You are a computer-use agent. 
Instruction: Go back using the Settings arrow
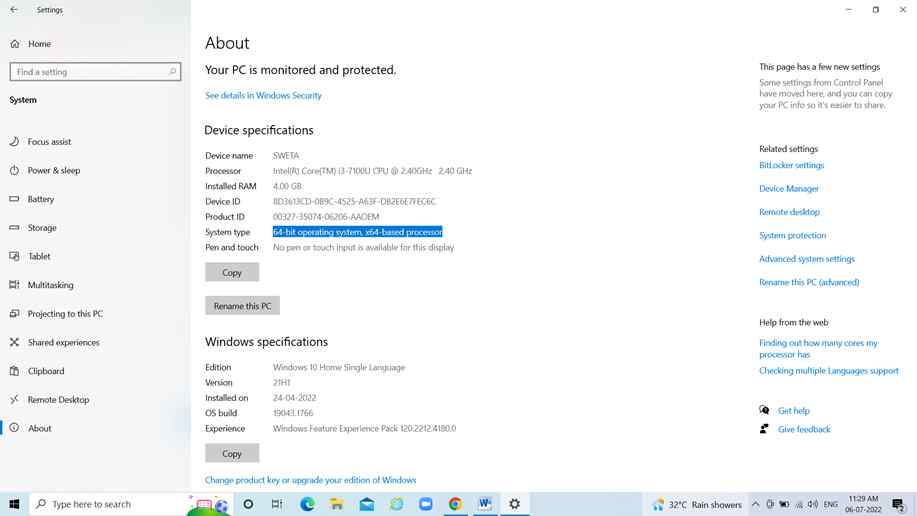point(14,10)
